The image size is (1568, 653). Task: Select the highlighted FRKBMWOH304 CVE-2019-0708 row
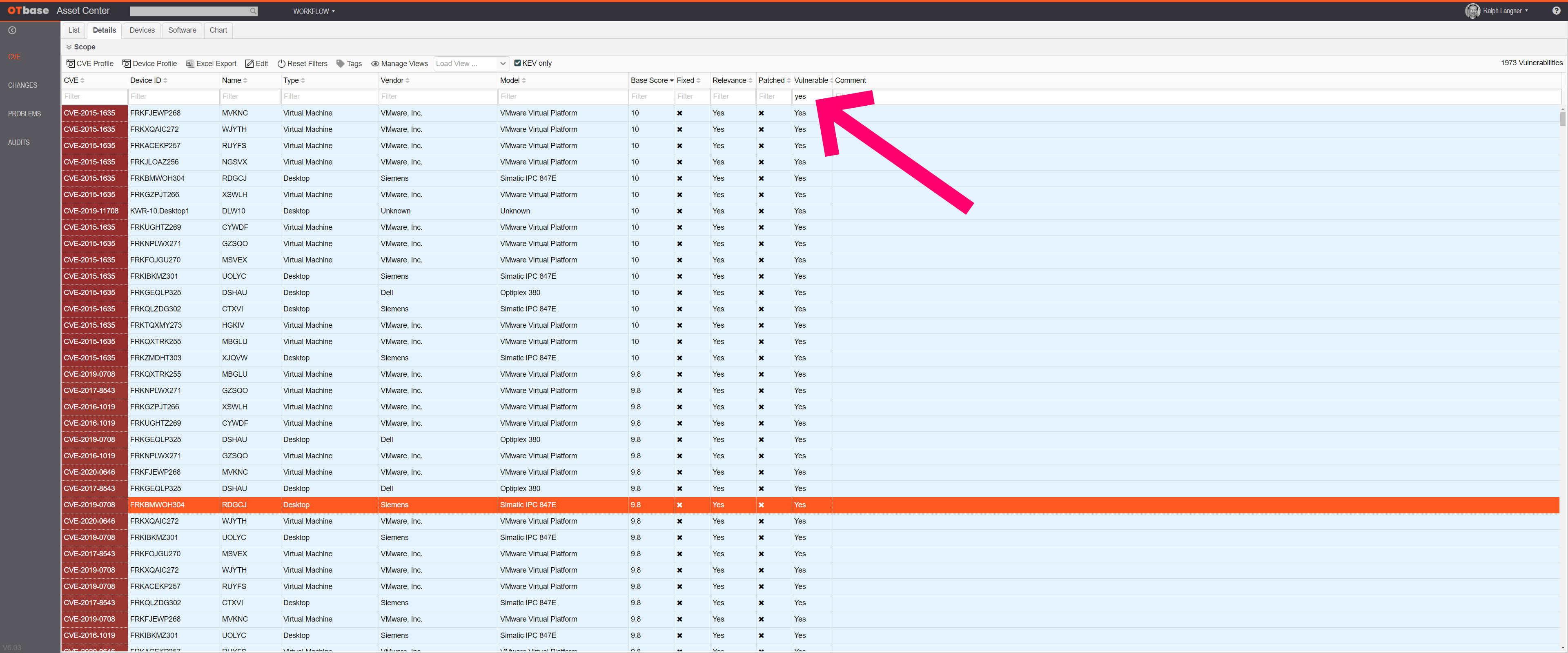(810, 505)
